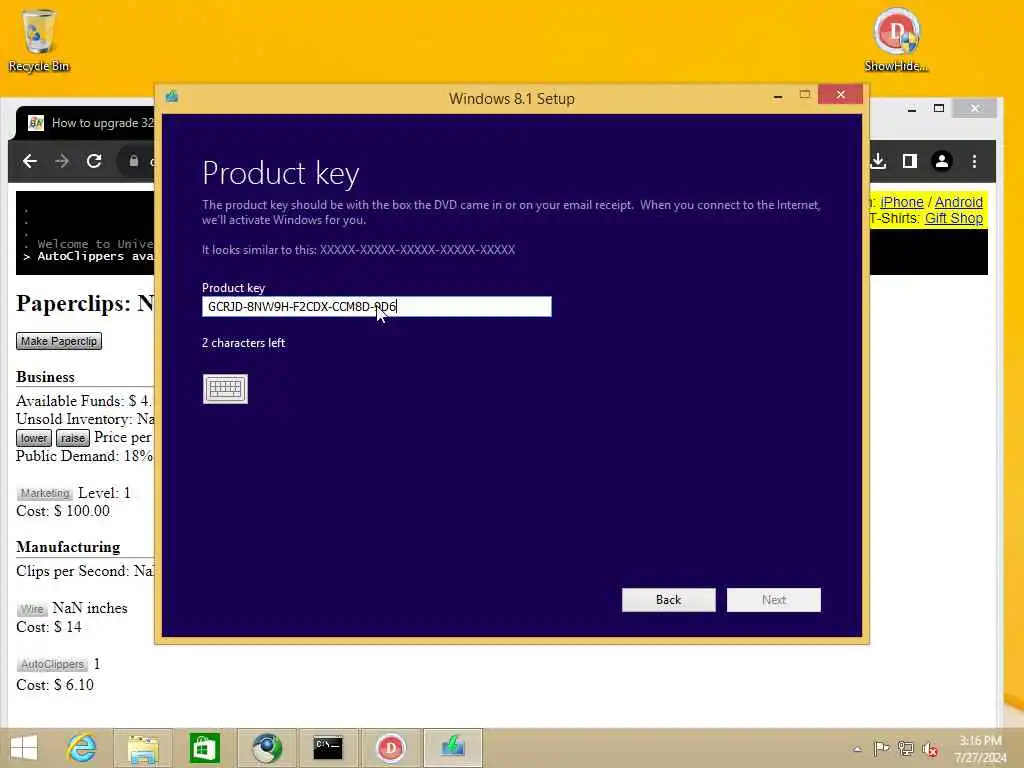Click the Next button in Setup
The width and height of the screenshot is (1024, 768).
coord(773,600)
